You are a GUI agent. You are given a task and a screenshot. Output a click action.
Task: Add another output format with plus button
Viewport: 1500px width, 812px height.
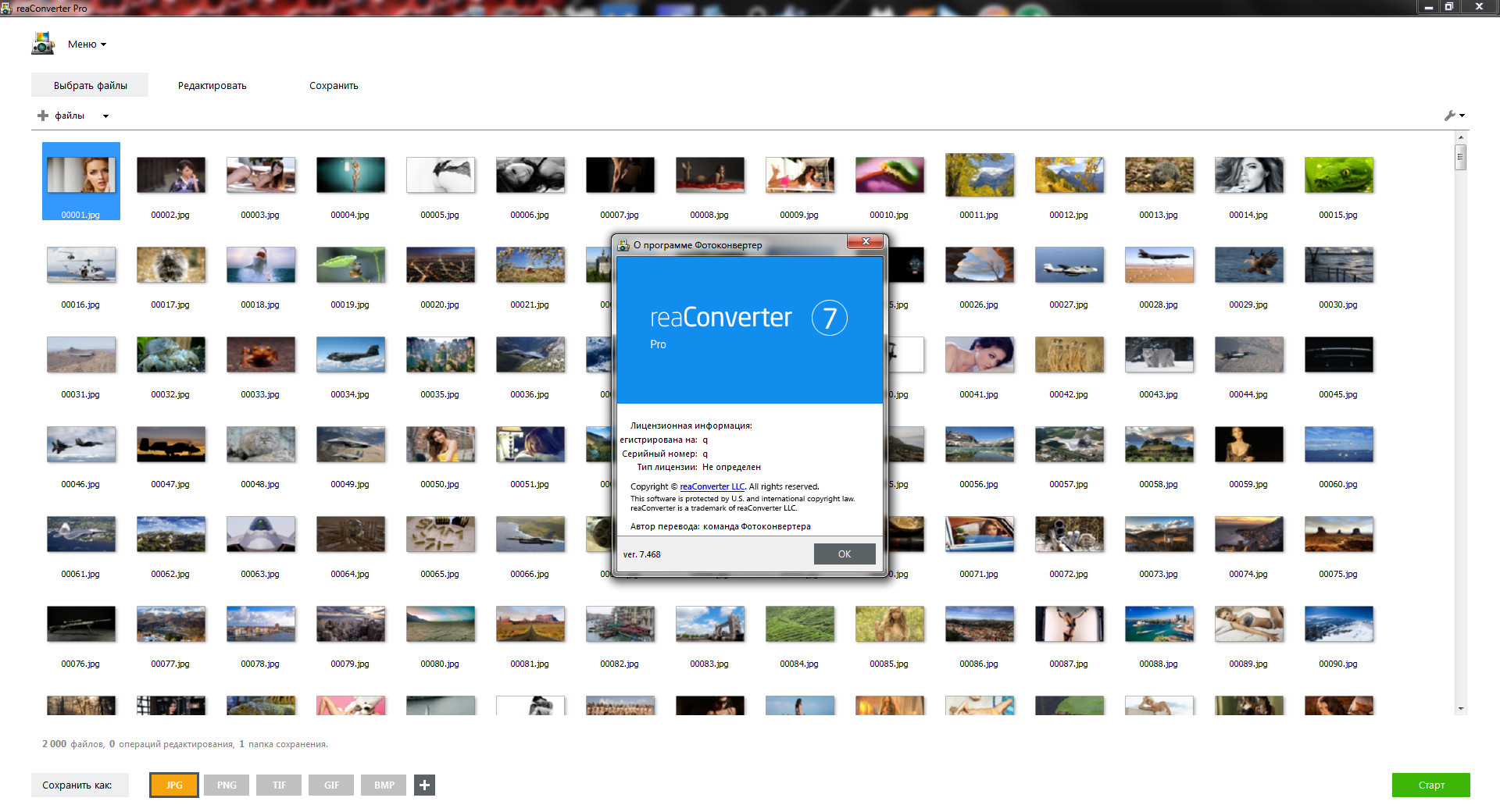coord(424,785)
